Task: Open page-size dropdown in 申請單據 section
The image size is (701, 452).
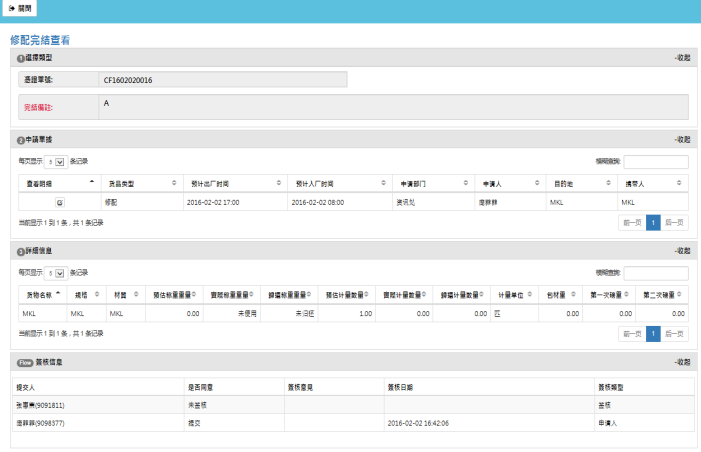Action: point(58,161)
